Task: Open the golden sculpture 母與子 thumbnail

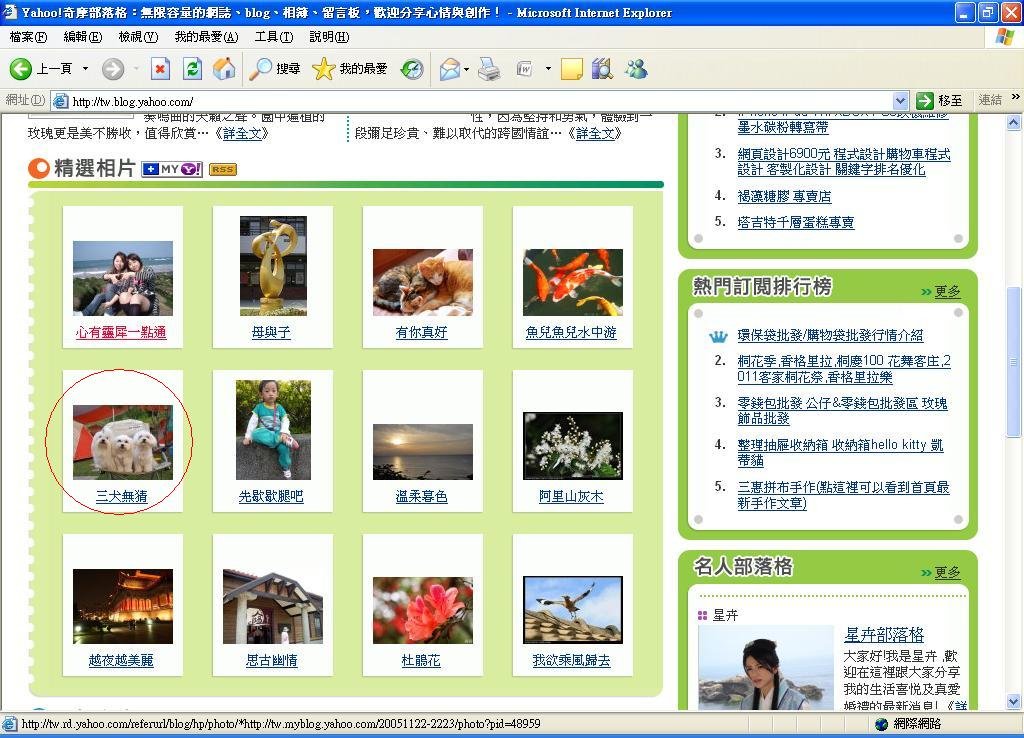Action: [273, 266]
